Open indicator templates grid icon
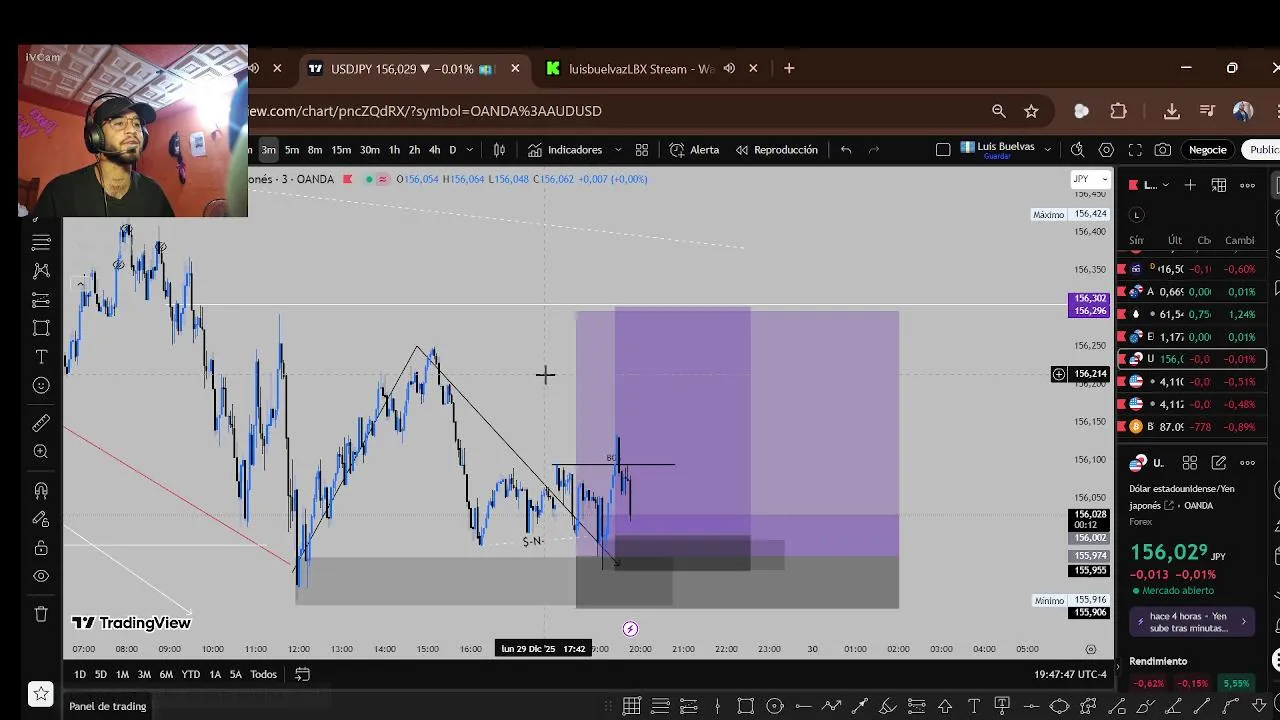The height and width of the screenshot is (720, 1280). point(642,150)
